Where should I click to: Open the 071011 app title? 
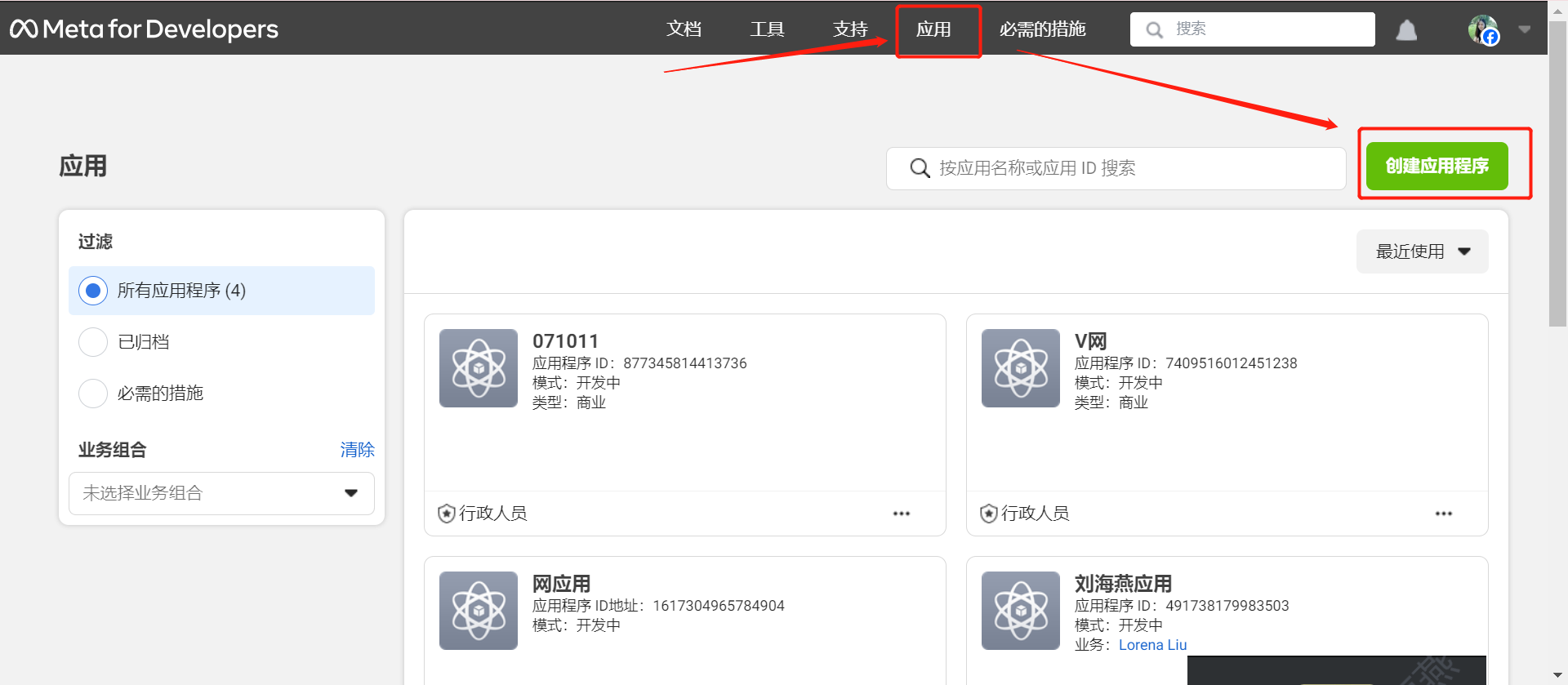(x=565, y=341)
